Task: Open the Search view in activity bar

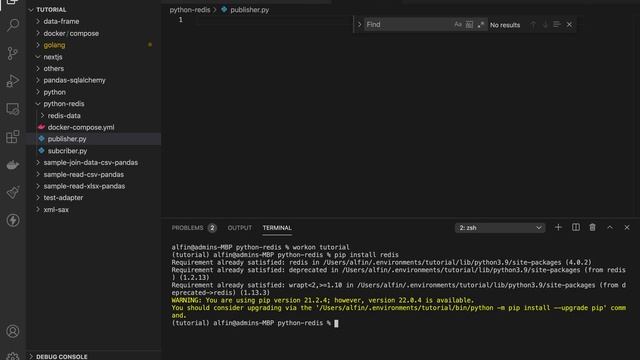Action: click(13, 25)
